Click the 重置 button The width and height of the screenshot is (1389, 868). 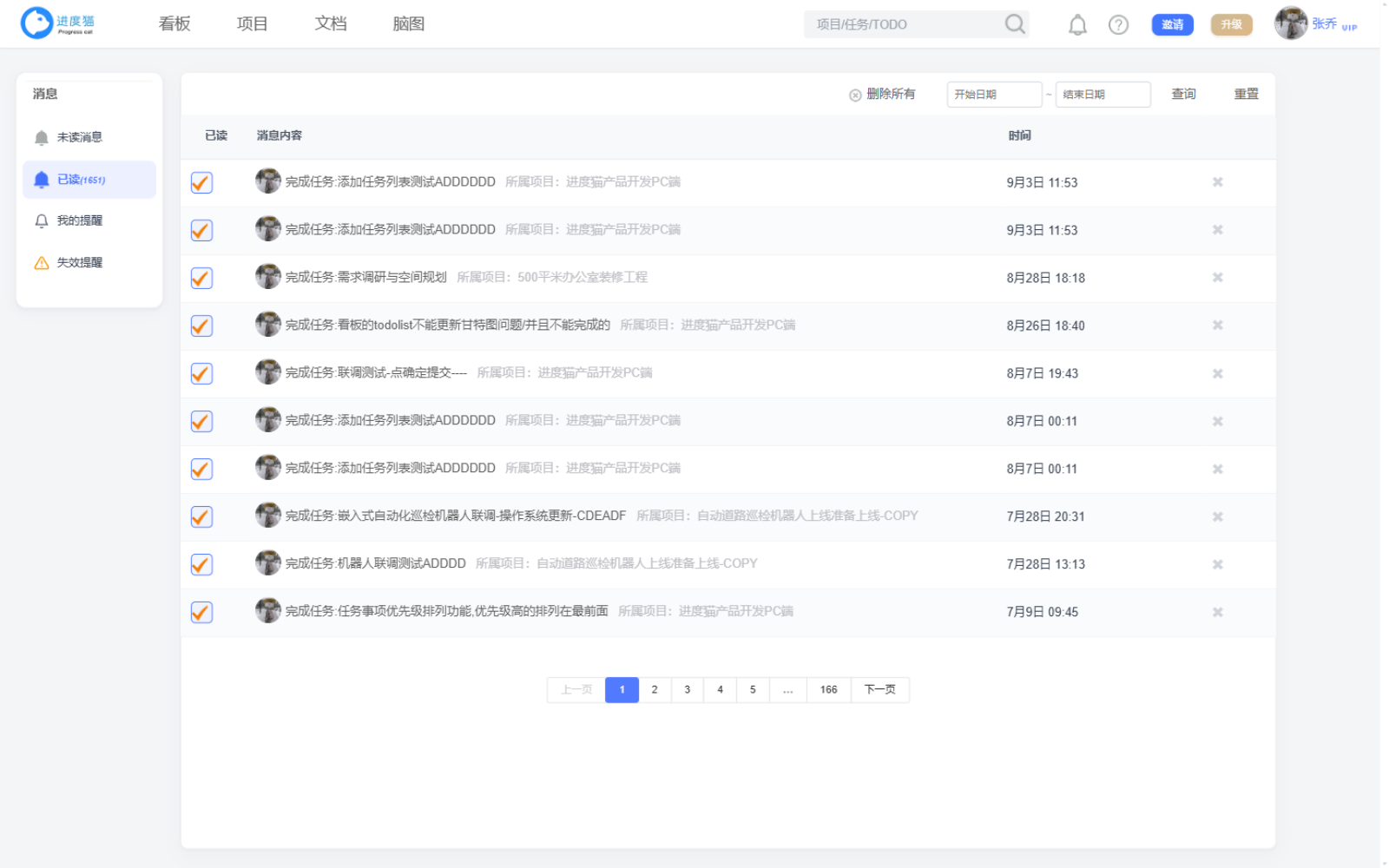1247,94
